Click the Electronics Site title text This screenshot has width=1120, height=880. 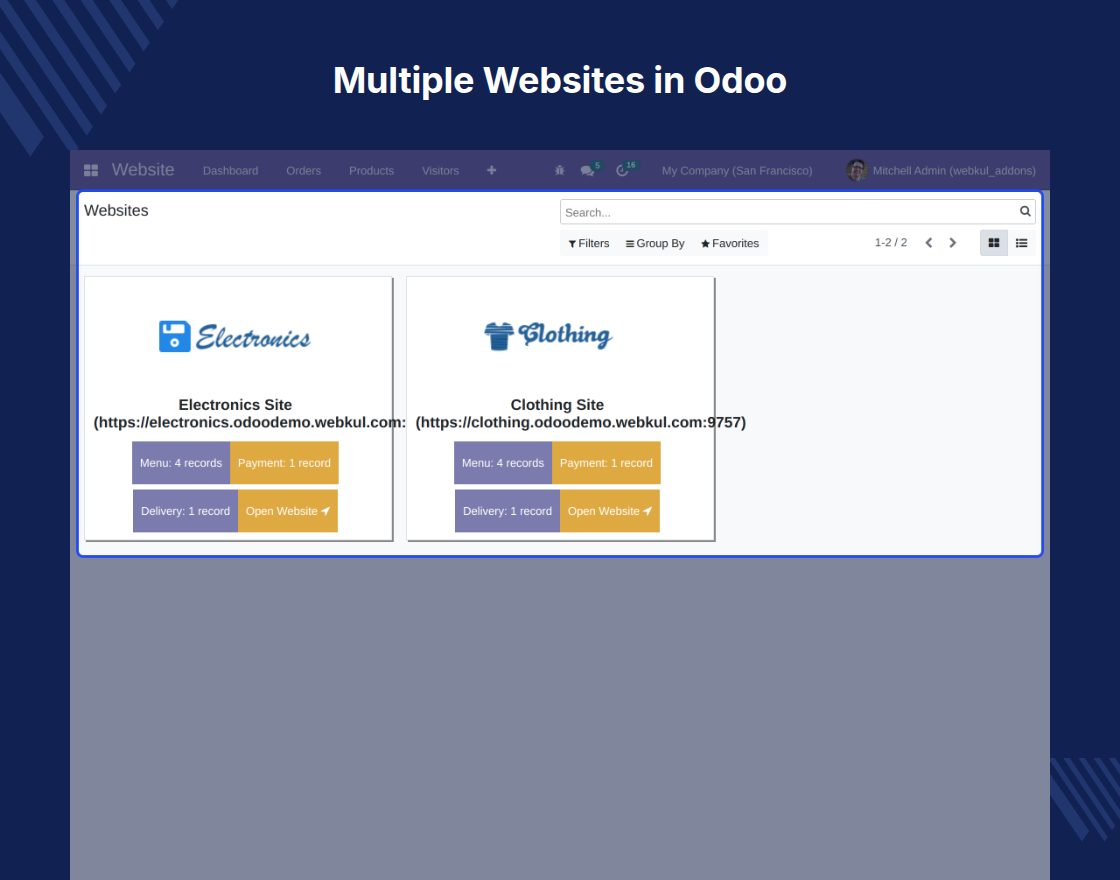tap(235, 405)
